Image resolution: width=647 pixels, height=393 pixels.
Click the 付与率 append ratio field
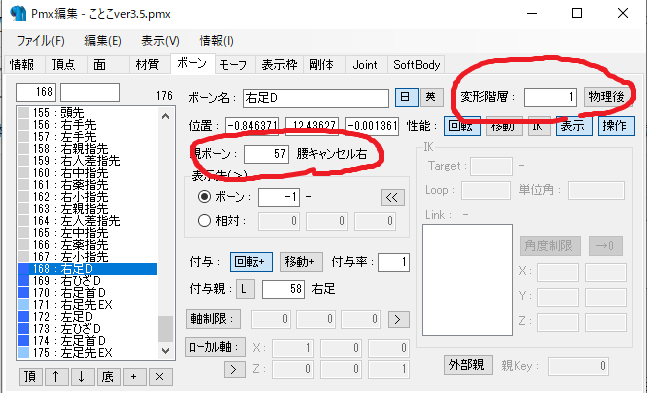click(x=394, y=262)
